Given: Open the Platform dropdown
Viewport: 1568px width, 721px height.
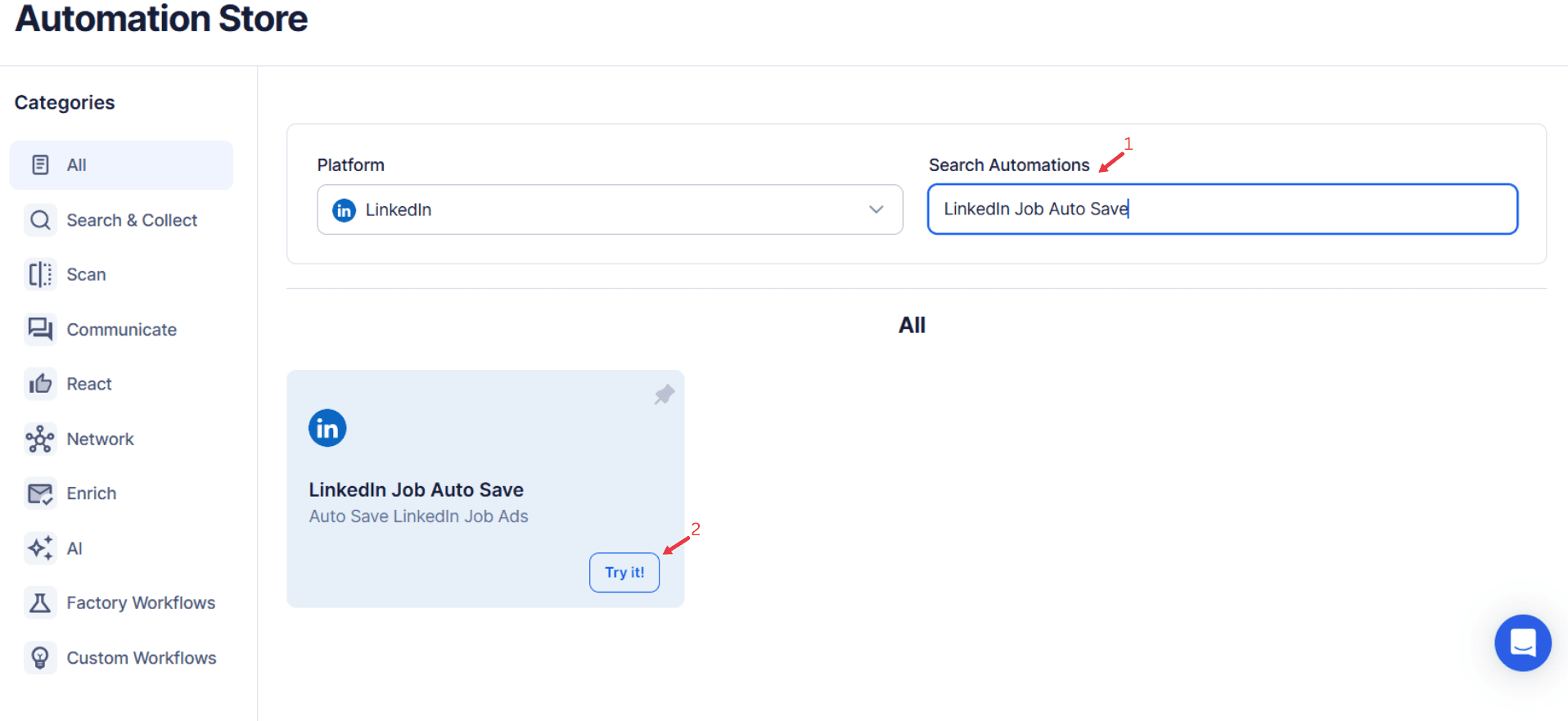Looking at the screenshot, I should point(609,210).
